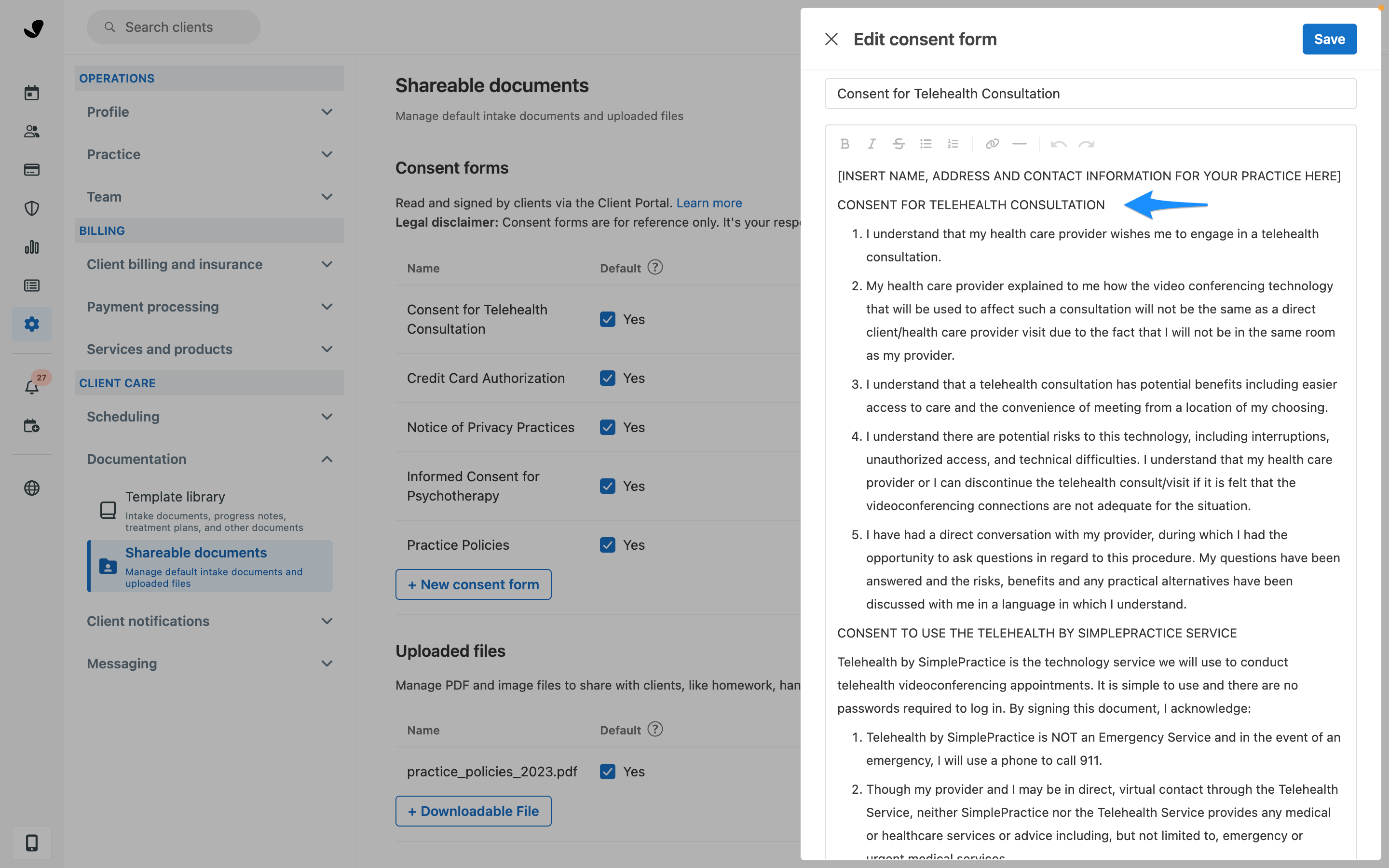Uncheck default for Practice Policies
The image size is (1389, 868).
[x=607, y=545]
